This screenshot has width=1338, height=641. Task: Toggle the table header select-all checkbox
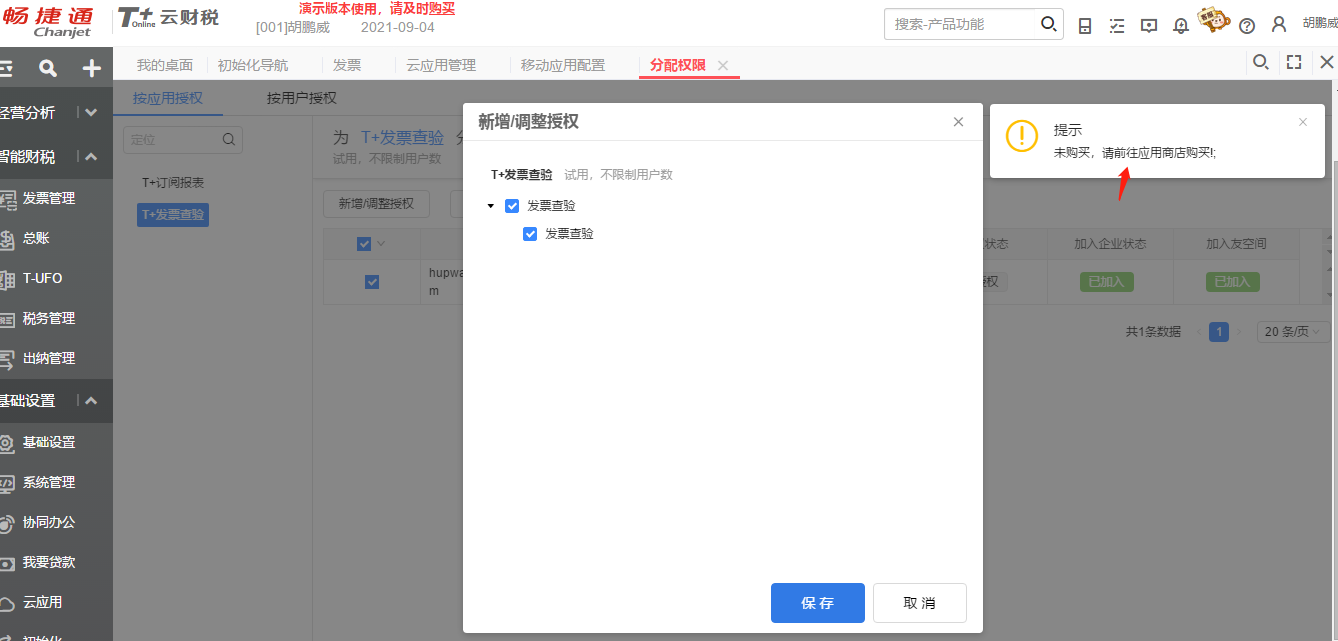click(x=364, y=244)
